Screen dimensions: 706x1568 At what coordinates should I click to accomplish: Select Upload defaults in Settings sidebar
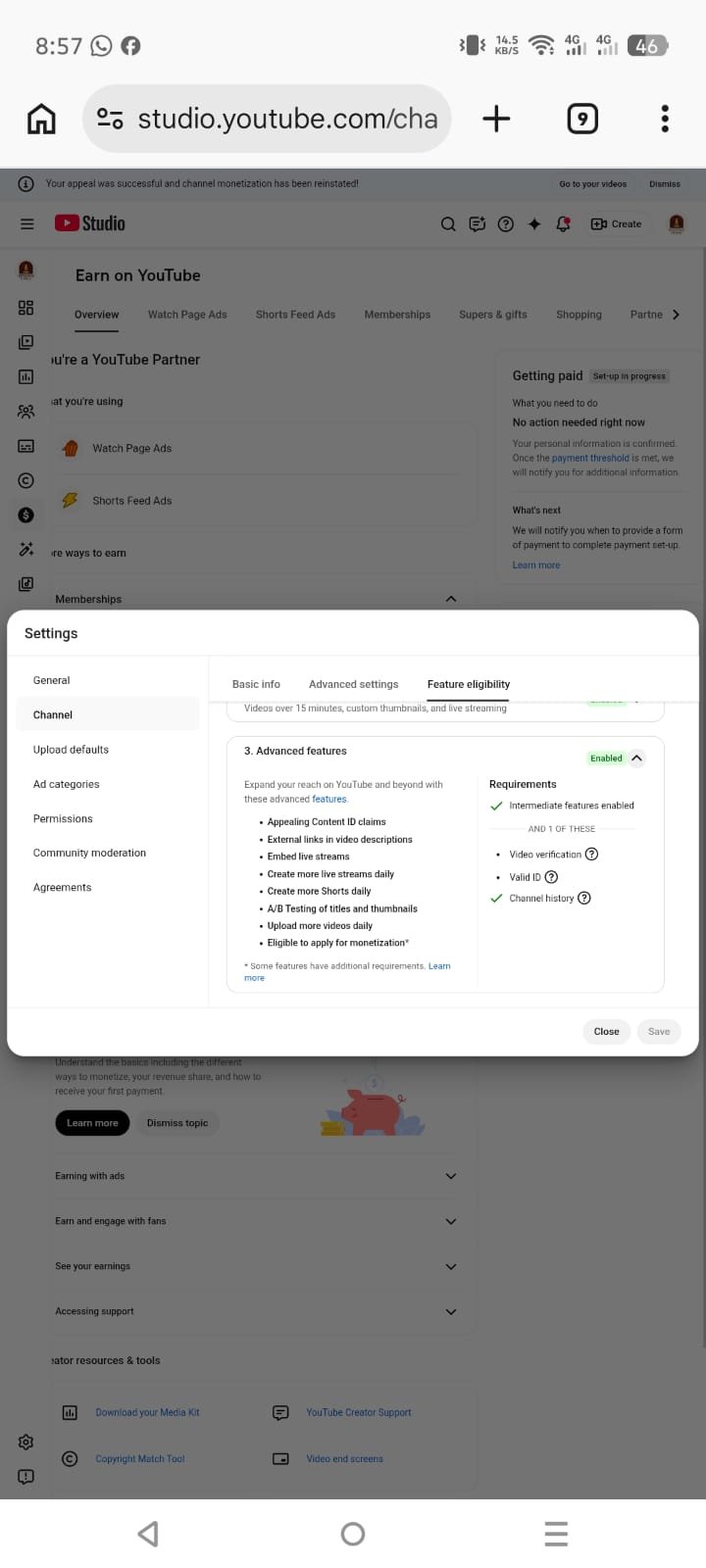pos(71,750)
